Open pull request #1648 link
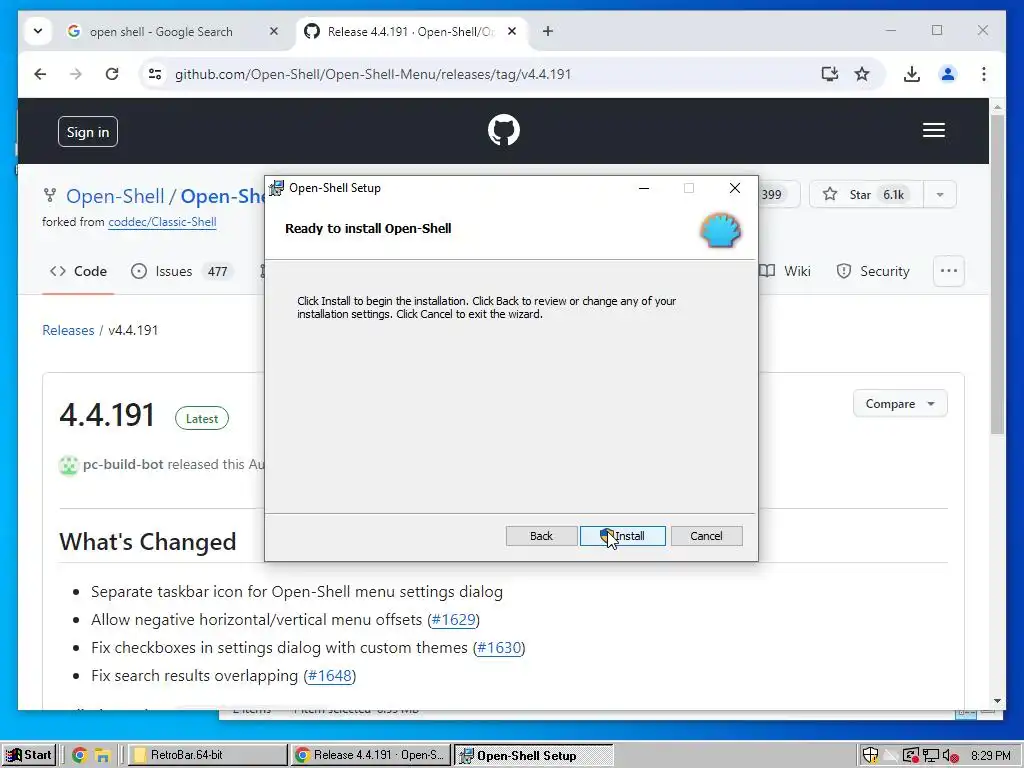 (329, 675)
